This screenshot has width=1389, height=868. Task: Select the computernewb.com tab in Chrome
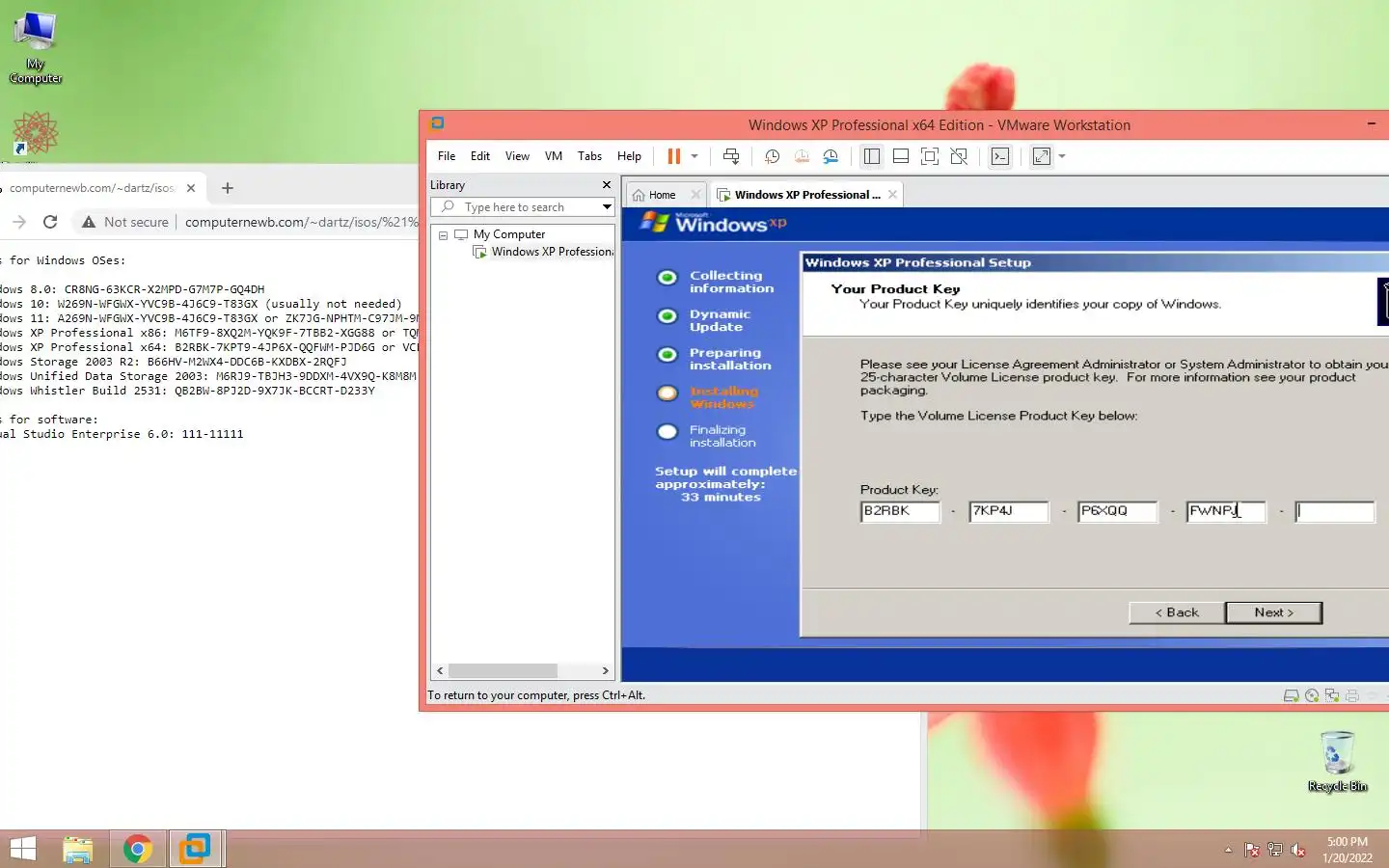pos(92,188)
